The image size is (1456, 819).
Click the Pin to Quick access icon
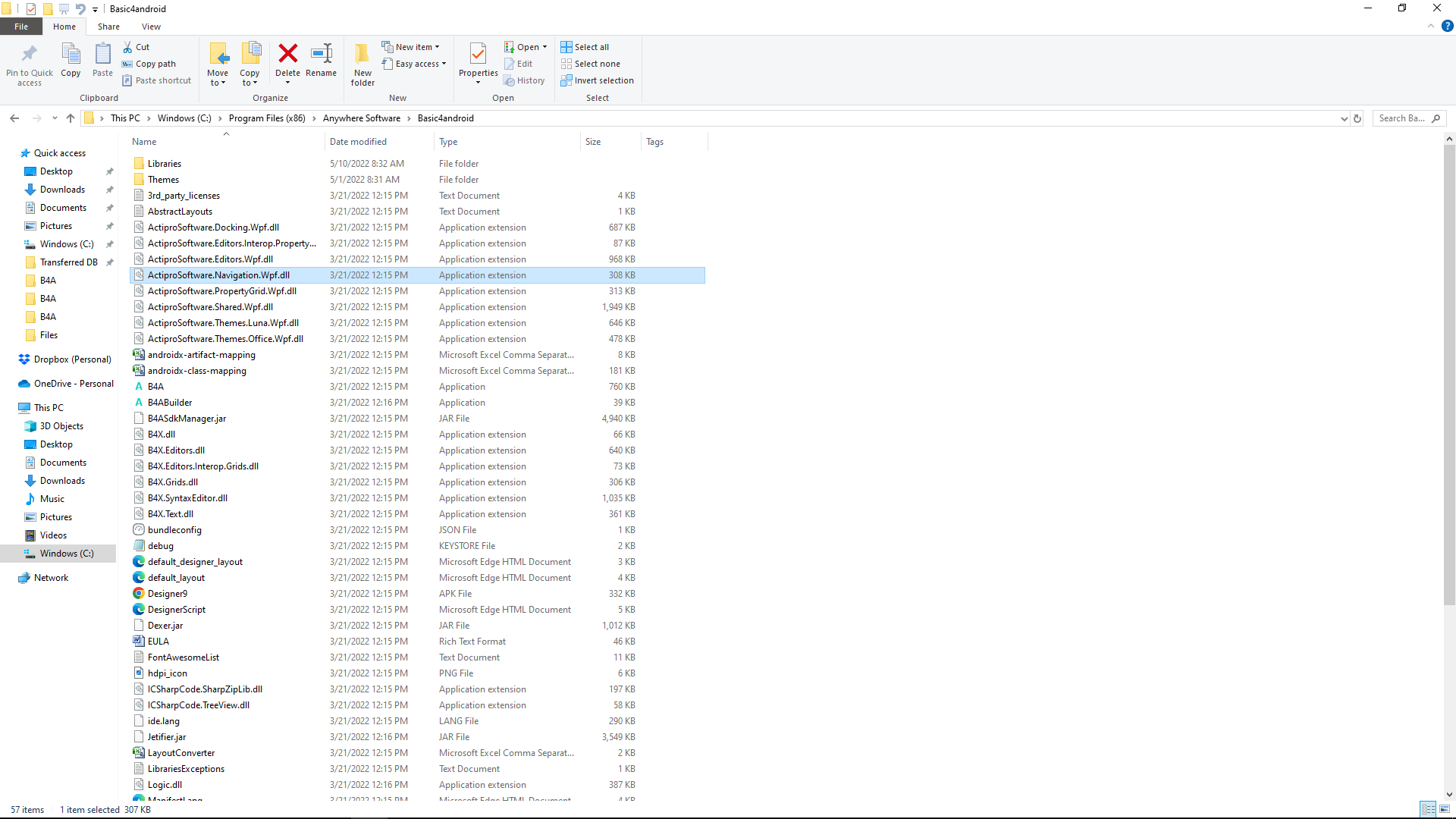coord(30,55)
